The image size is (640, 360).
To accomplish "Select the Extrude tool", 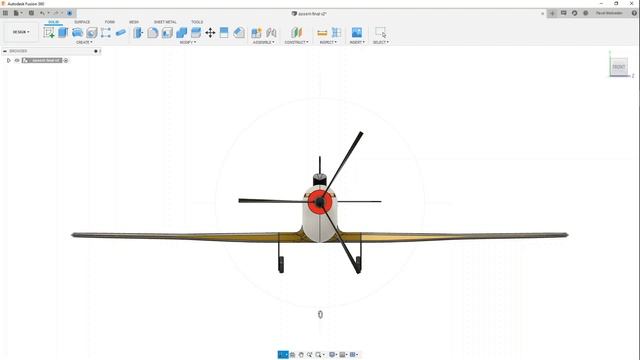I will (63, 32).
